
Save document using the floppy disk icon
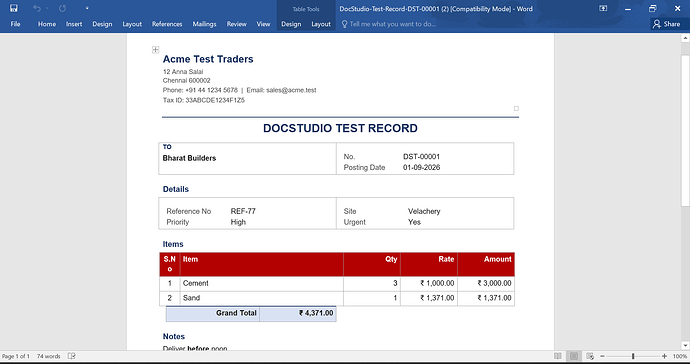click(14, 8)
